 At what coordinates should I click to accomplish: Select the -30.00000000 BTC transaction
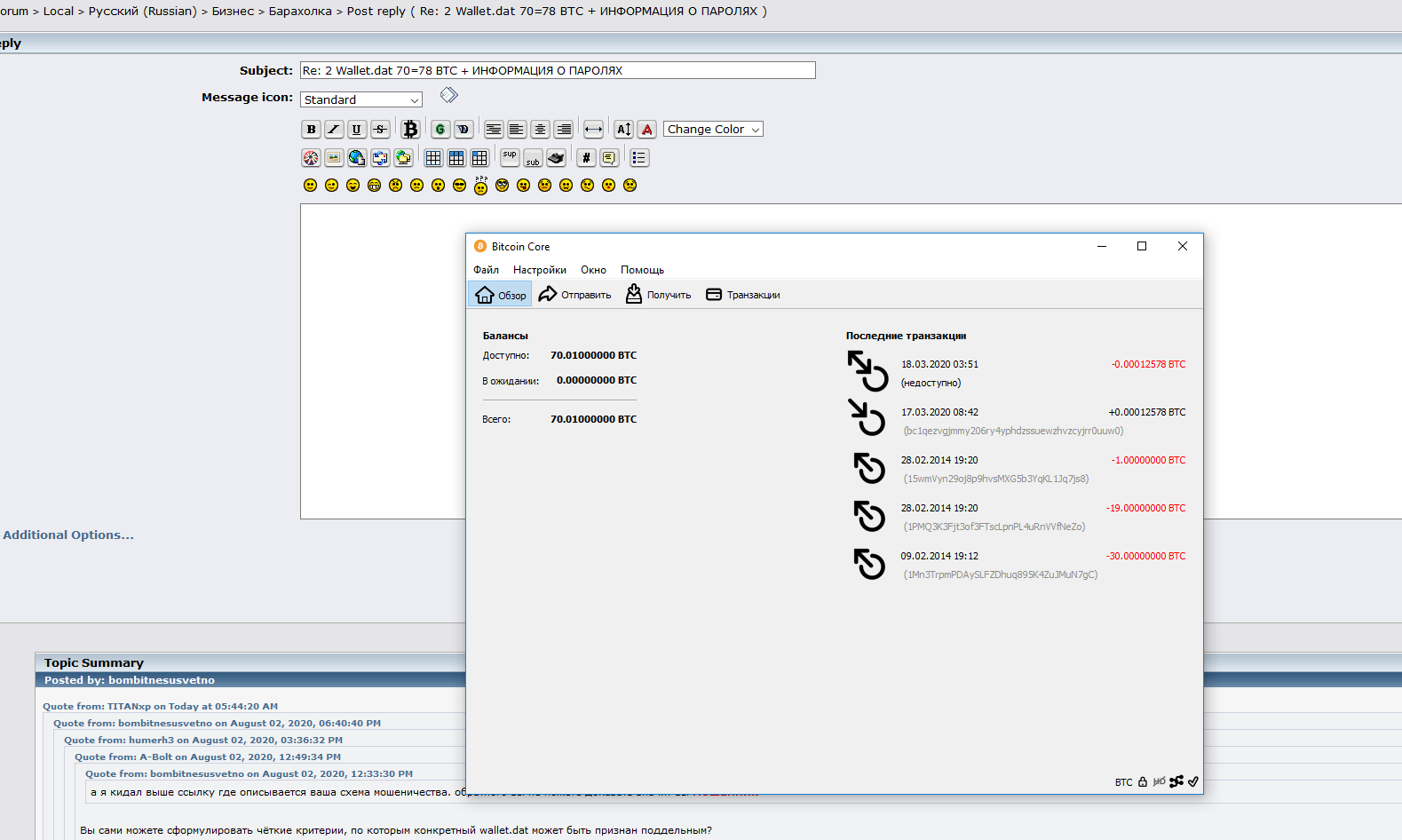click(x=1017, y=565)
